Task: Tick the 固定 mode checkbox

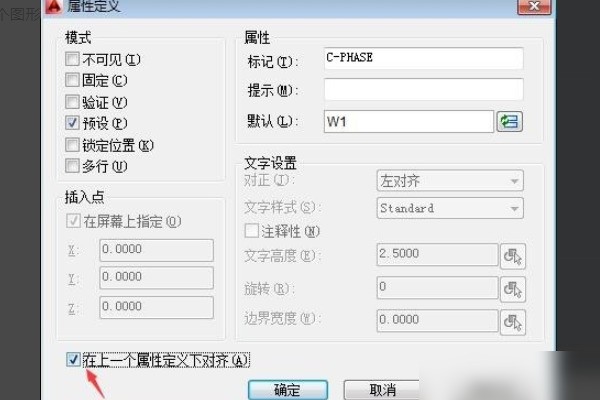Action: coord(72,81)
